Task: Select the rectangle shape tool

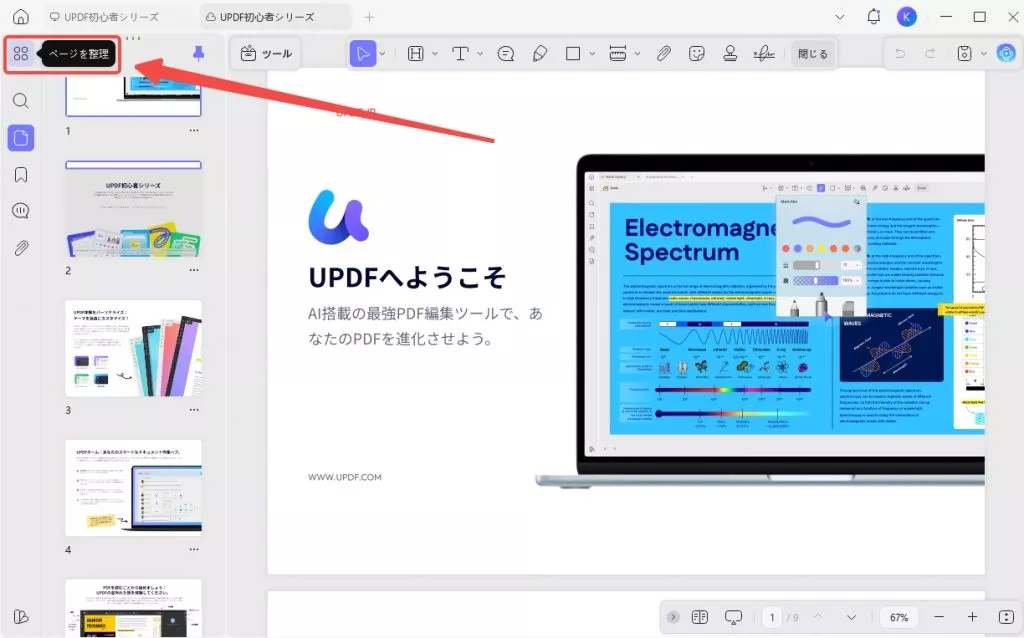Action: click(x=573, y=54)
